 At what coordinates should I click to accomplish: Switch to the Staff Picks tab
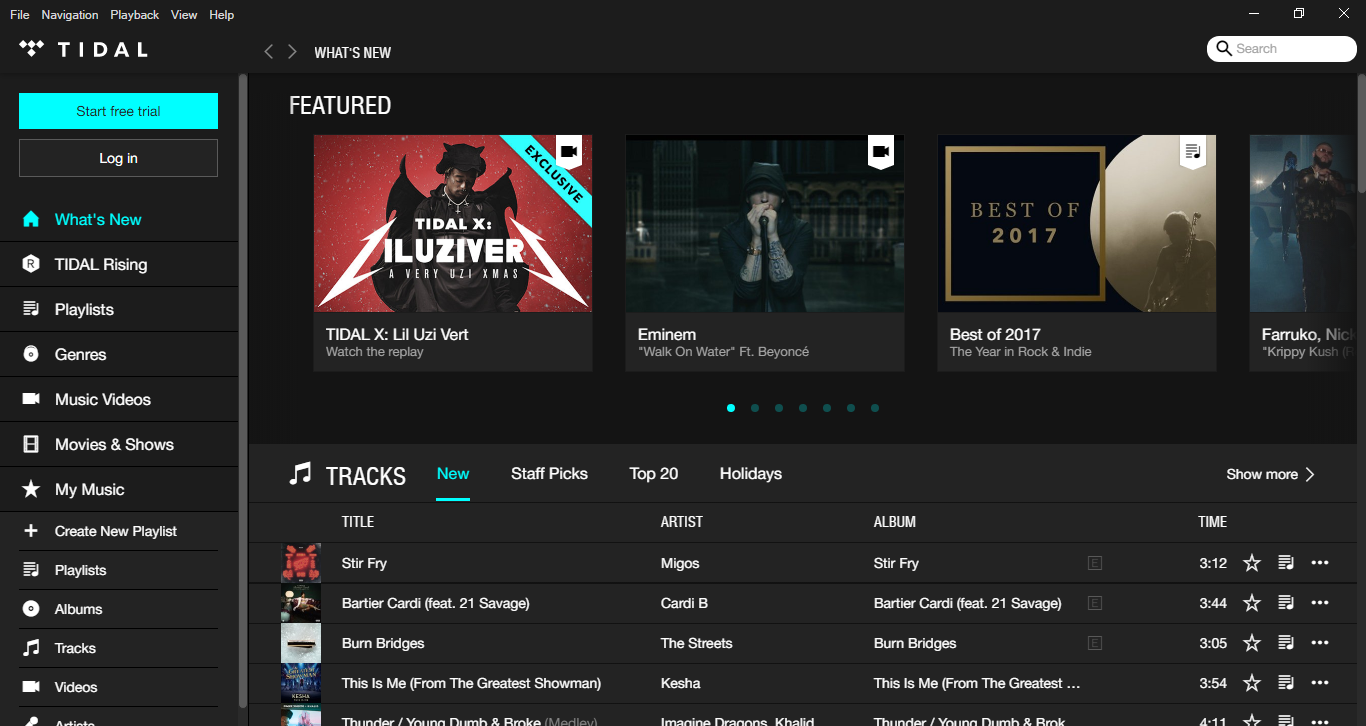(549, 474)
